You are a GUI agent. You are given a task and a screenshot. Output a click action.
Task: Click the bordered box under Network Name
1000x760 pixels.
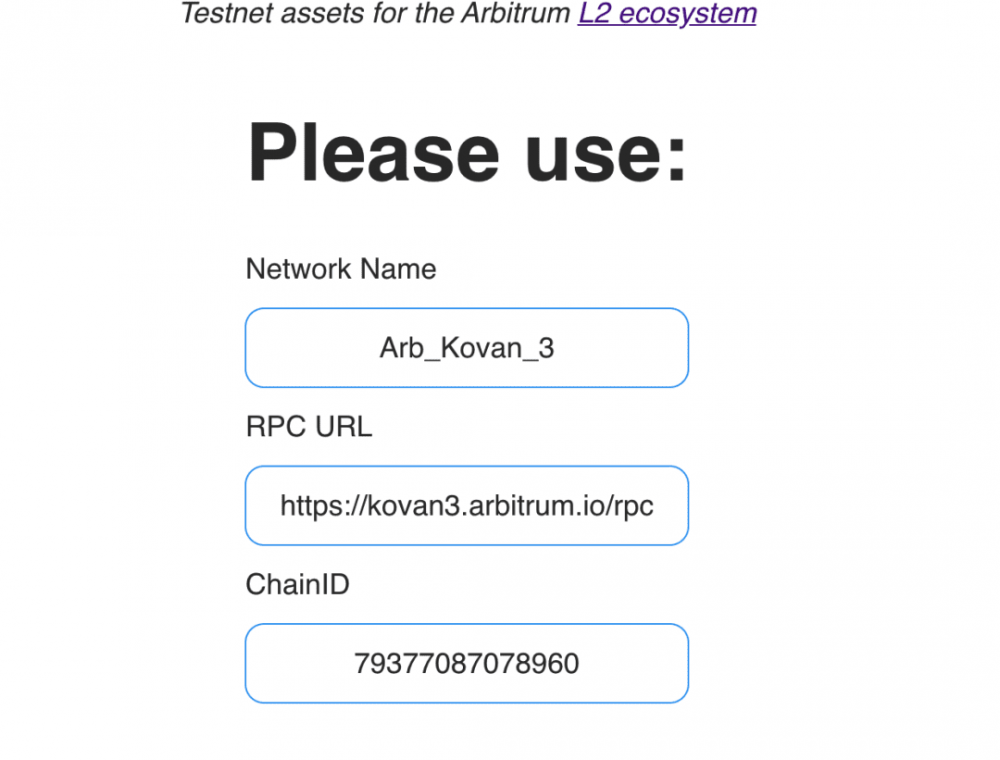click(466, 348)
